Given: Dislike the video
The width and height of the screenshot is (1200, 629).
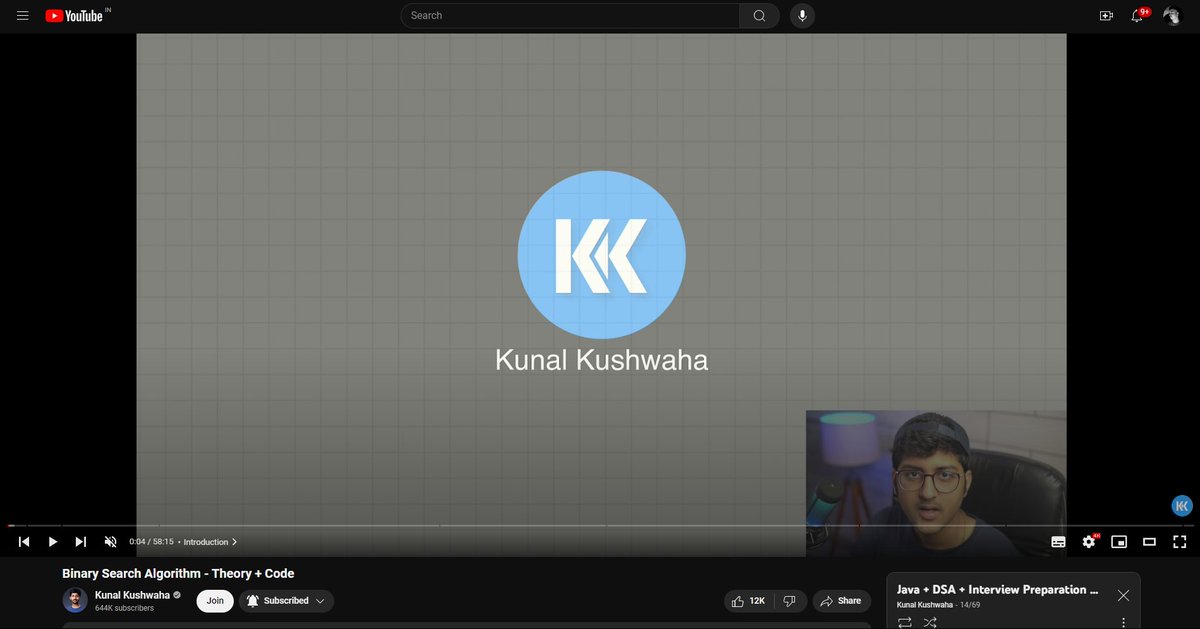Looking at the screenshot, I should tap(790, 601).
